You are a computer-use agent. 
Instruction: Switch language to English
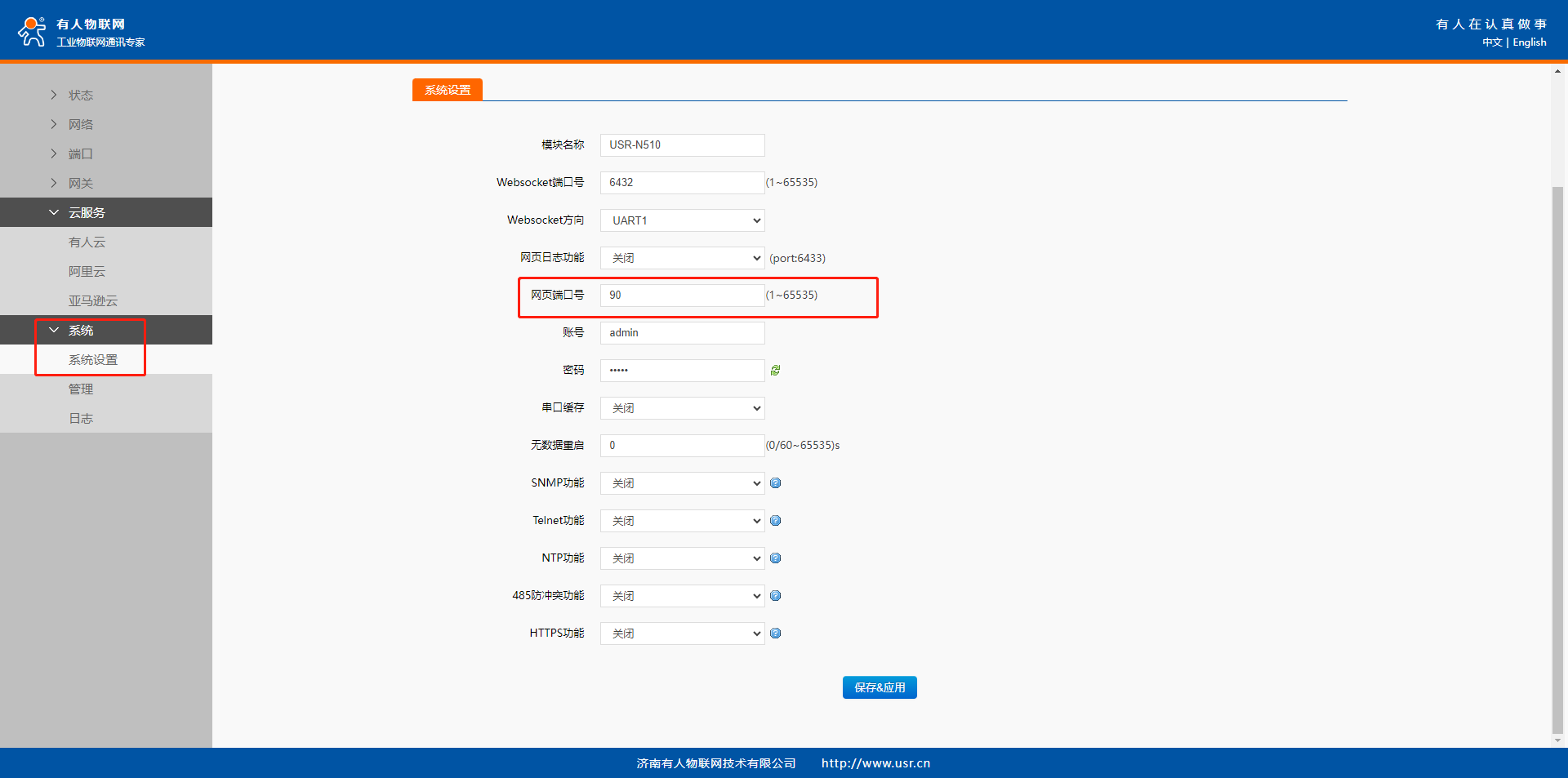[x=1529, y=42]
